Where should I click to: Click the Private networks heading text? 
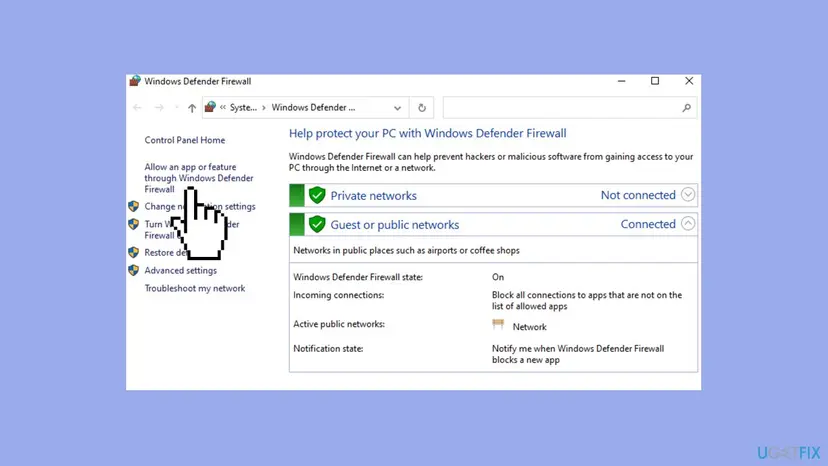(373, 195)
